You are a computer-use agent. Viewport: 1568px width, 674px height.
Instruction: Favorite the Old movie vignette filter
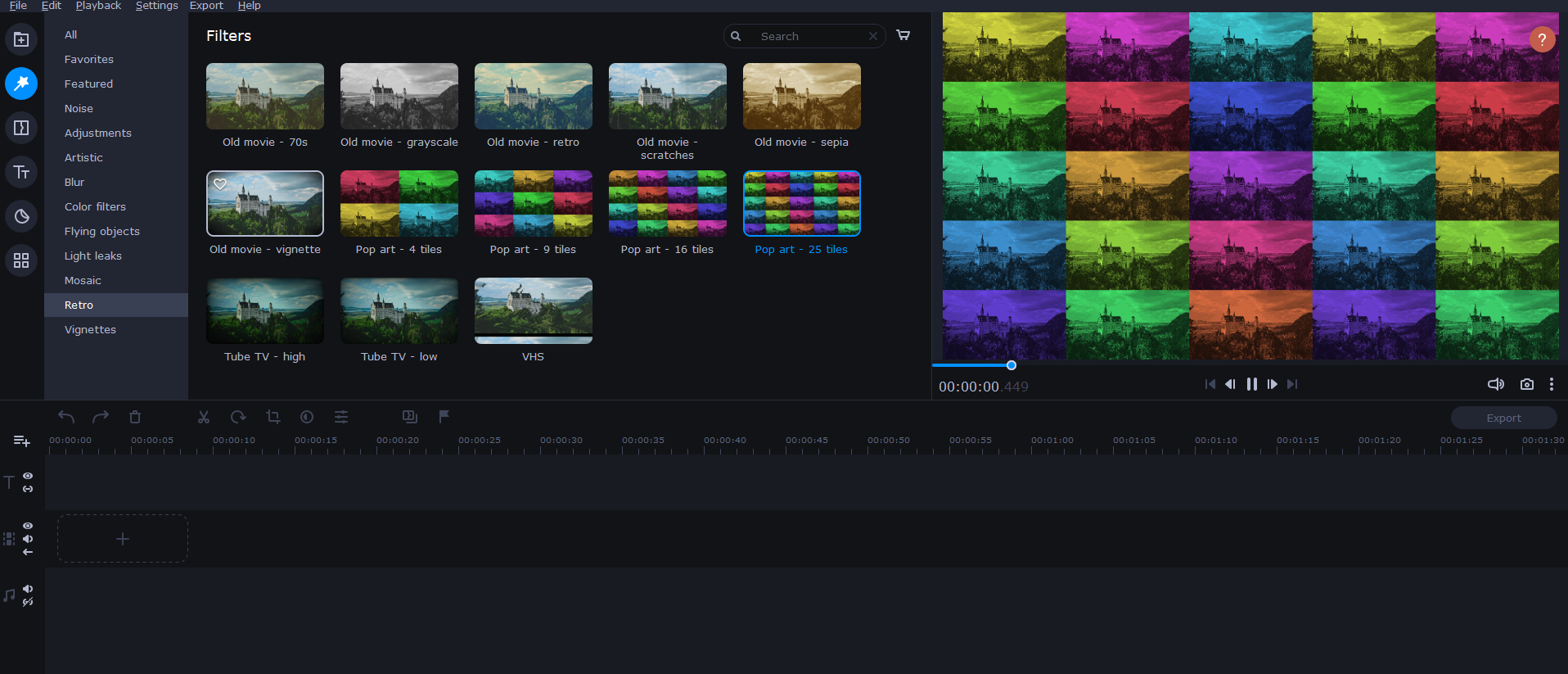(x=220, y=184)
